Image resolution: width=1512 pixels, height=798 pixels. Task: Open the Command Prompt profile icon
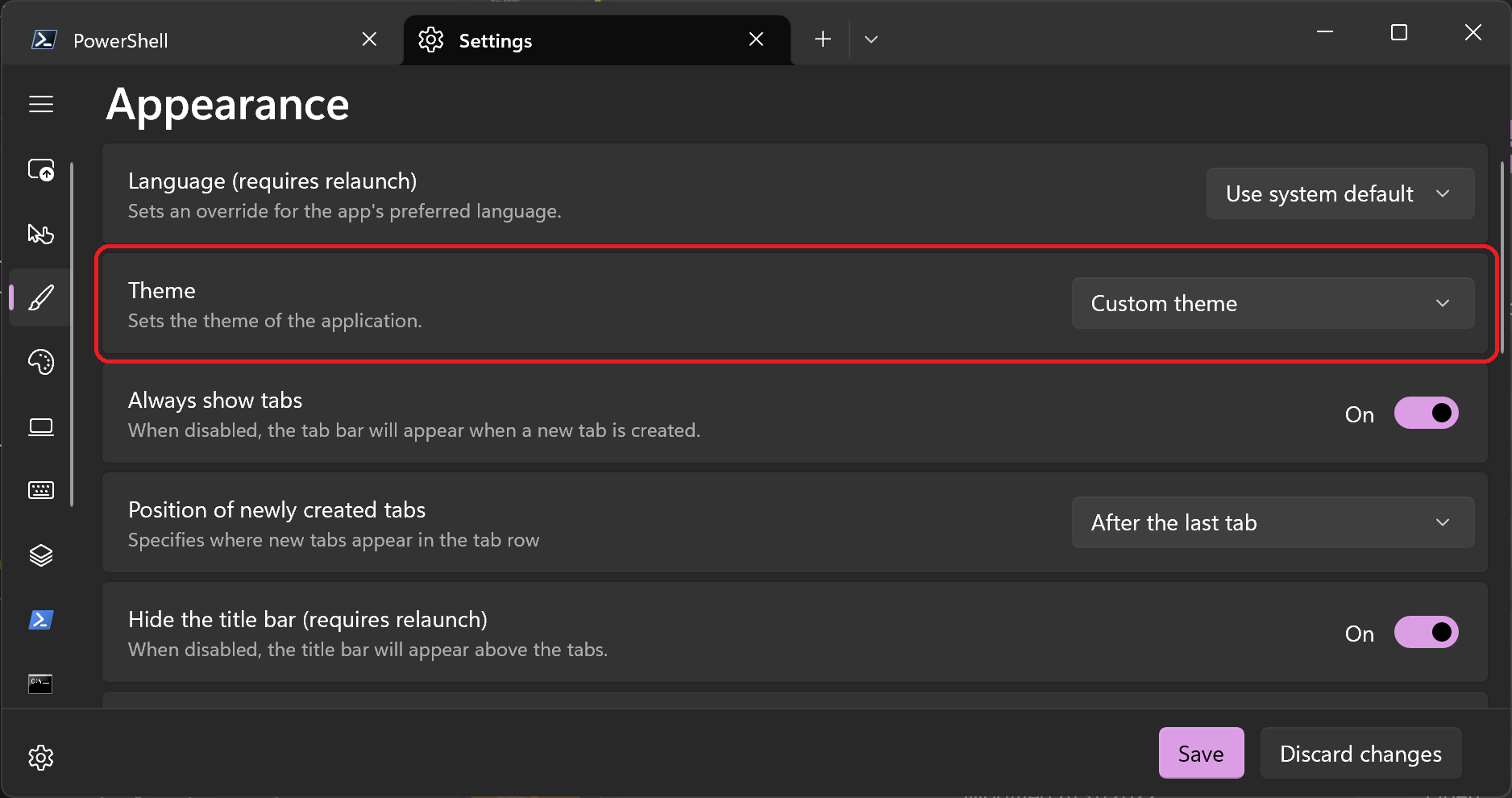tap(41, 684)
